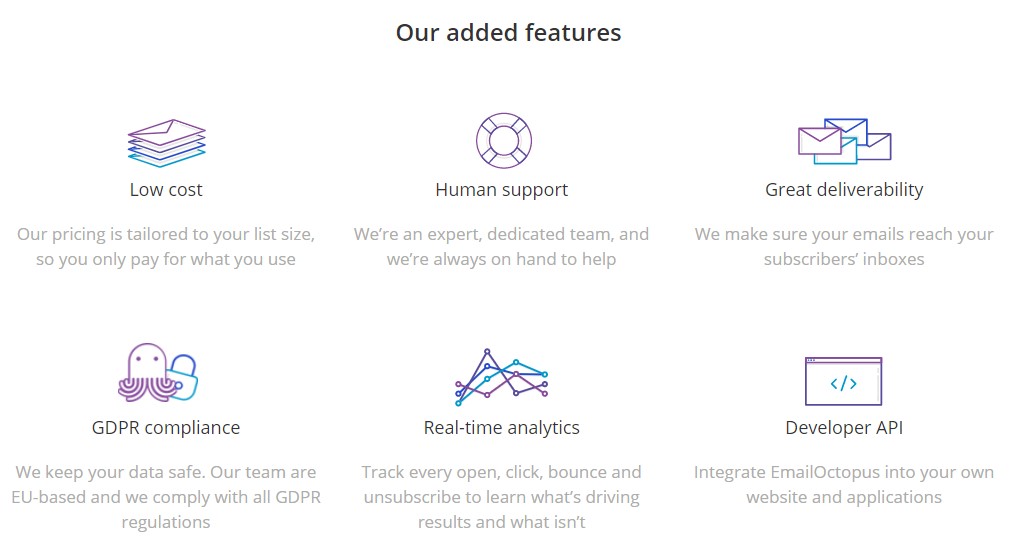Click the "Integrate EmailOctopus" description text
This screenshot has height=544, width=1014.
[x=844, y=484]
